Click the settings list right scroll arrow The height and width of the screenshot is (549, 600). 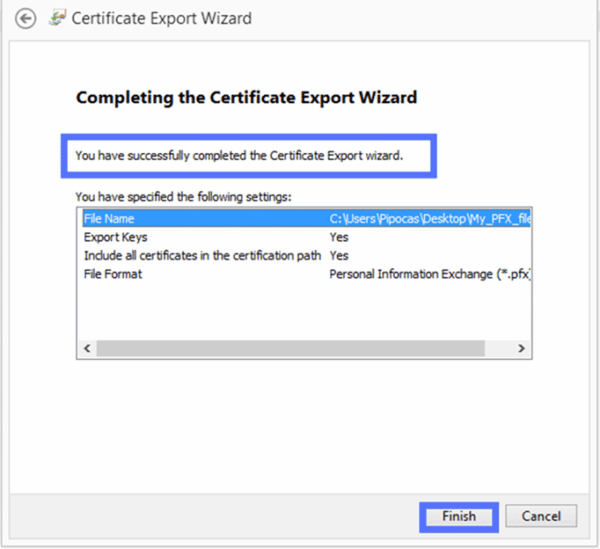click(x=521, y=348)
